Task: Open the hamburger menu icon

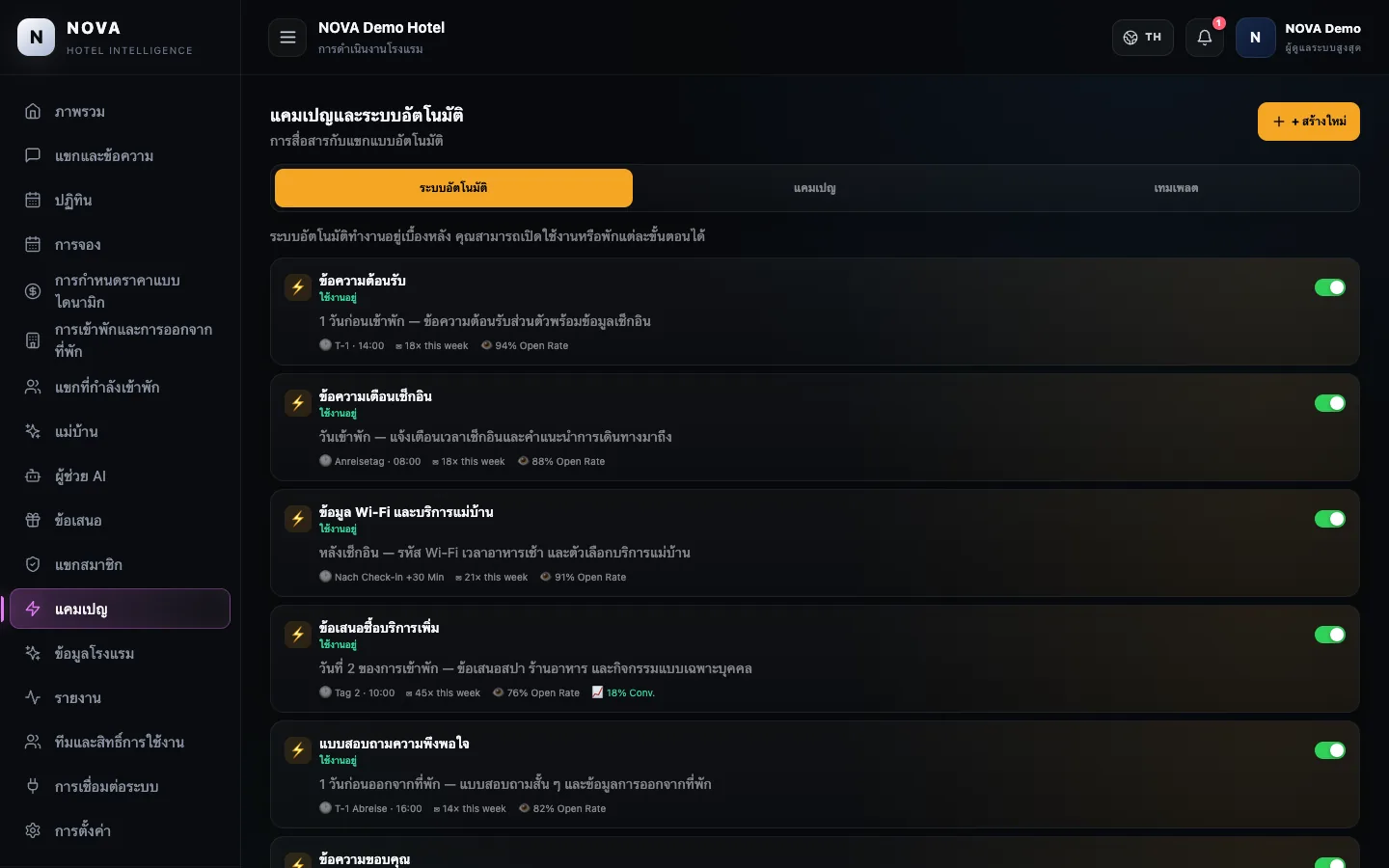Action: [287, 38]
